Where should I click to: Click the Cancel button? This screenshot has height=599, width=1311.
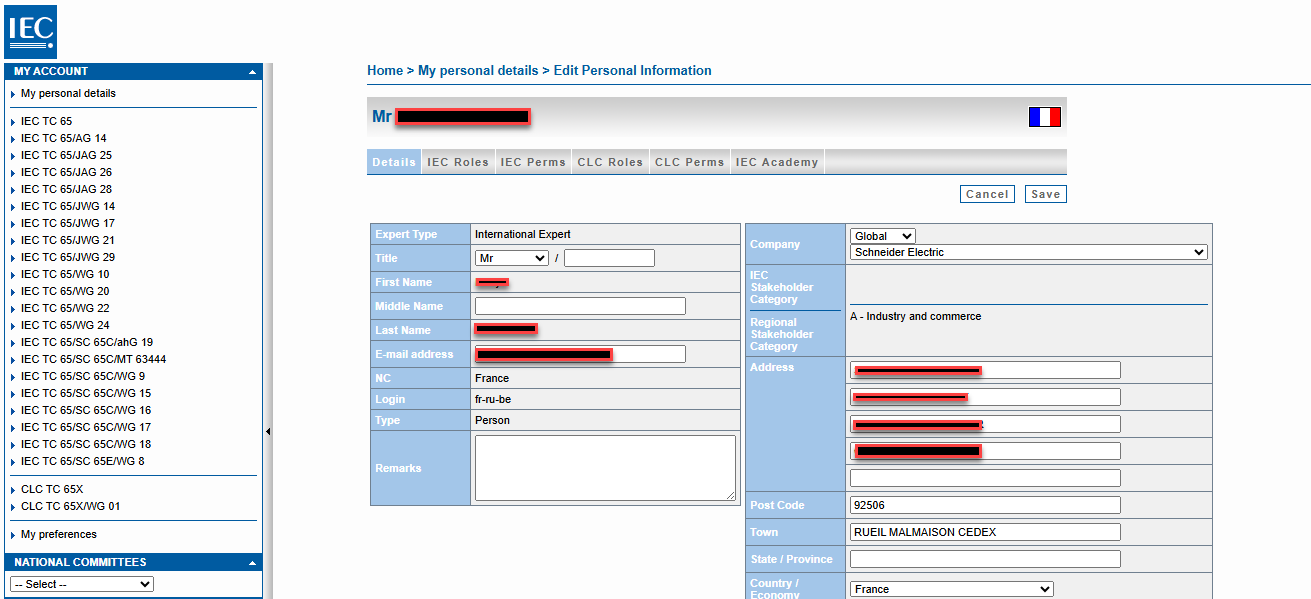[987, 194]
